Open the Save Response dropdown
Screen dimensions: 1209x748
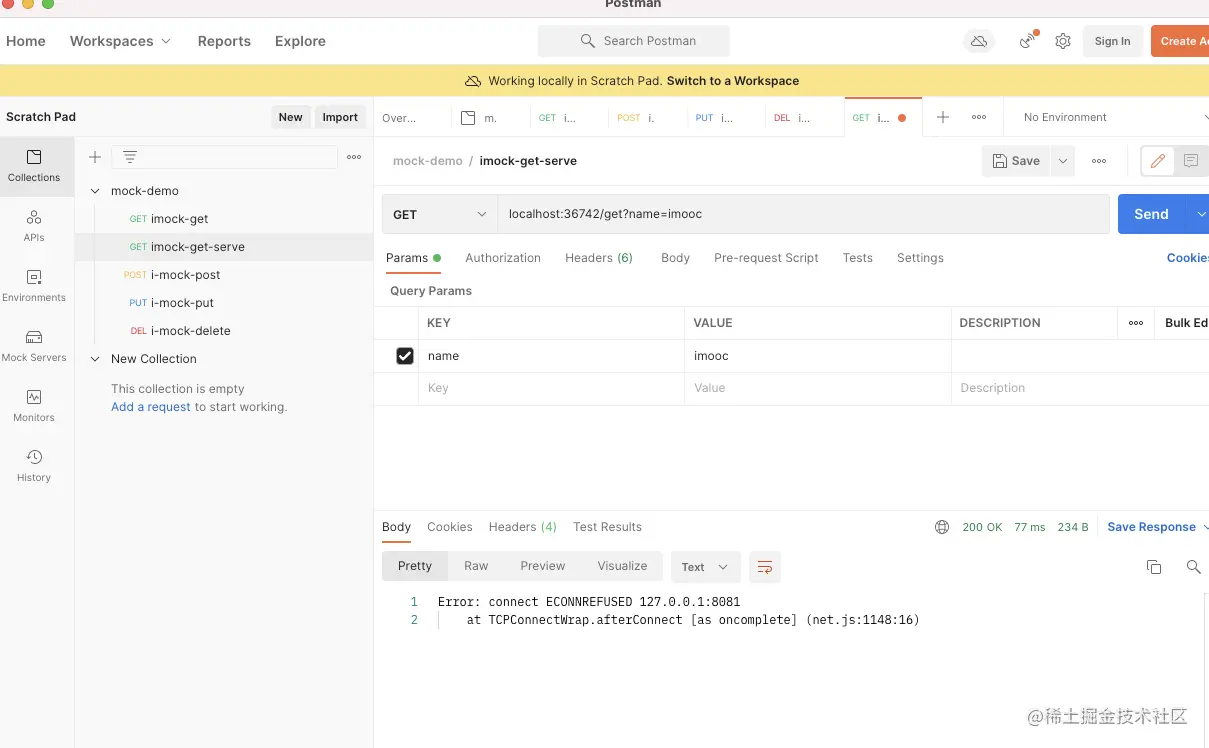[x=1157, y=527]
